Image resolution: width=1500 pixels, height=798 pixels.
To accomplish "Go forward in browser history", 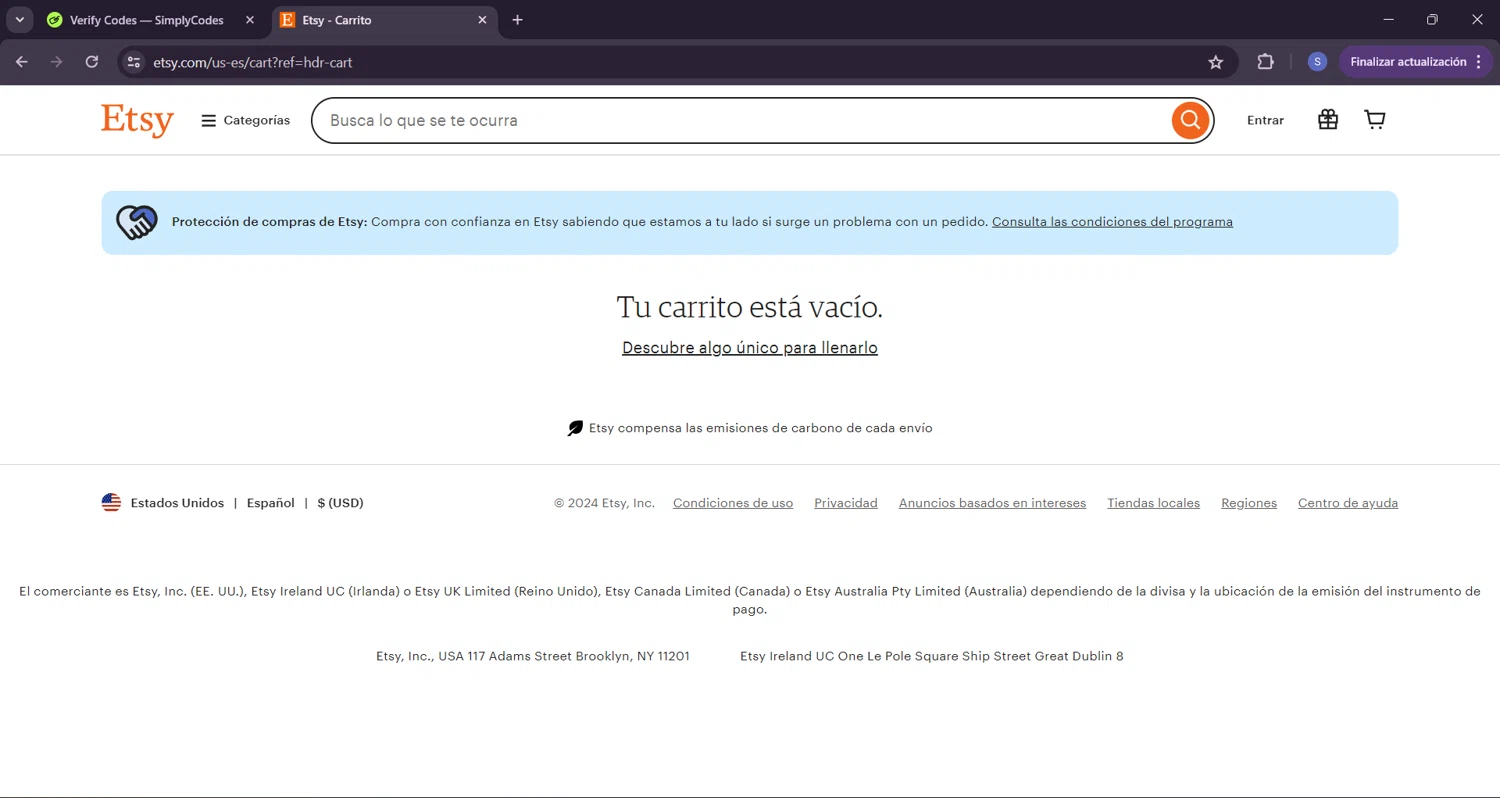I will [x=57, y=62].
